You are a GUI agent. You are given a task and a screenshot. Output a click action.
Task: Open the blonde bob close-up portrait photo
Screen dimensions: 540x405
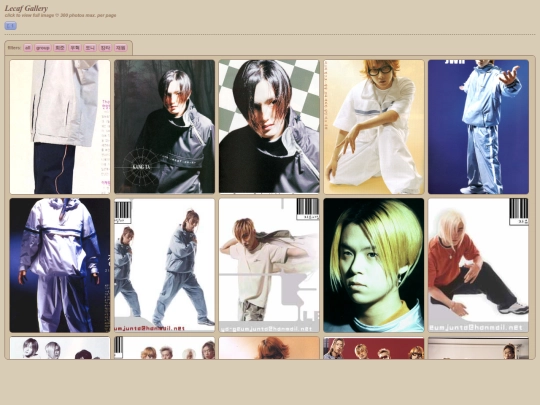pos(374,265)
